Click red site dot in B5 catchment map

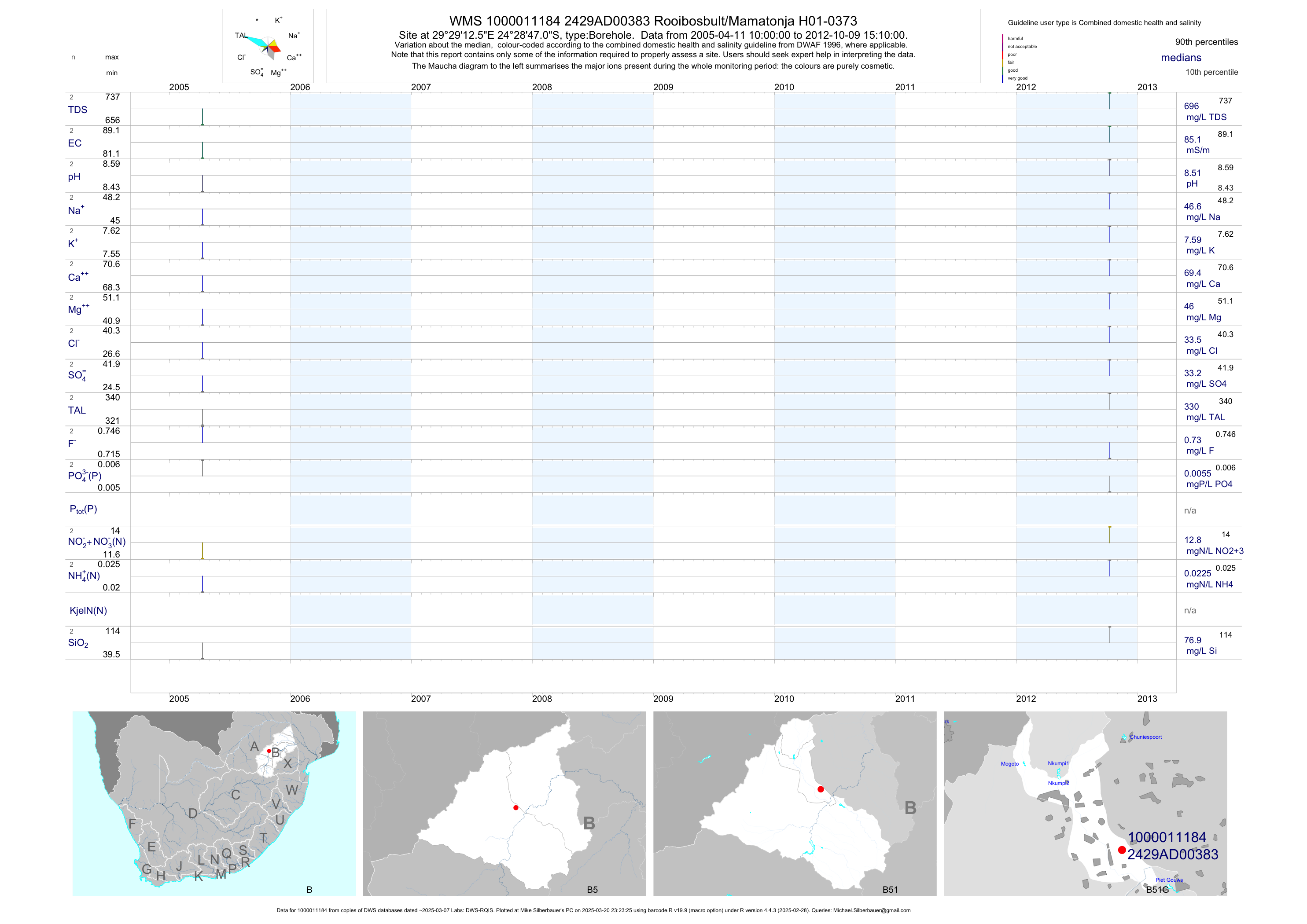516,807
